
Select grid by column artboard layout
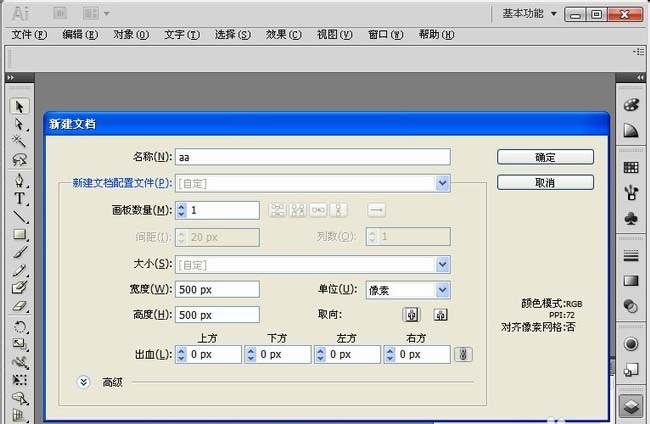(298, 210)
